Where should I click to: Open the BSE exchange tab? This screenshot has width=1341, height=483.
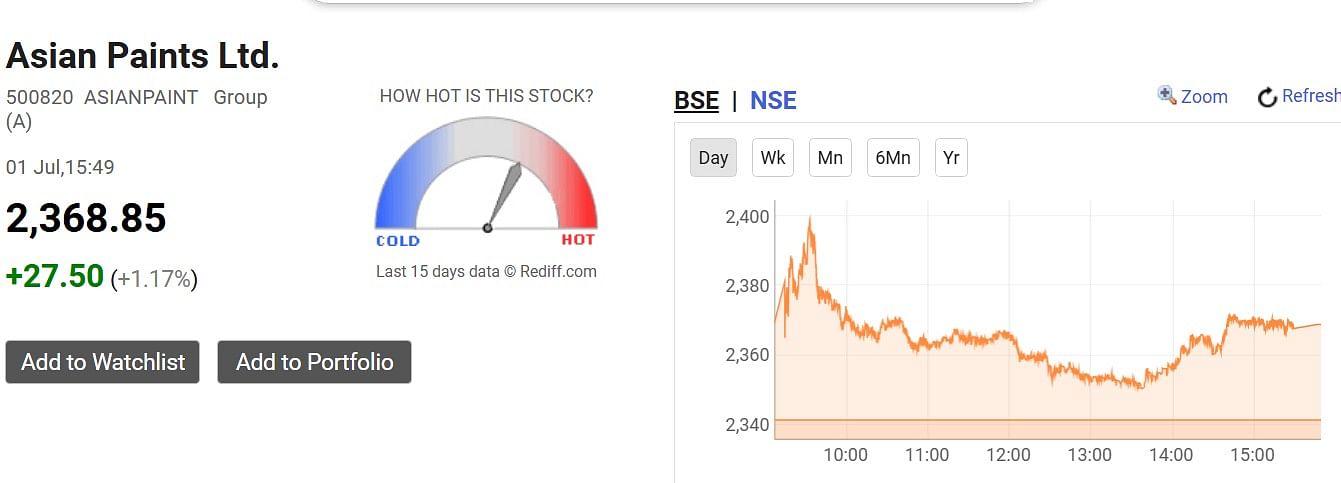[x=696, y=100]
